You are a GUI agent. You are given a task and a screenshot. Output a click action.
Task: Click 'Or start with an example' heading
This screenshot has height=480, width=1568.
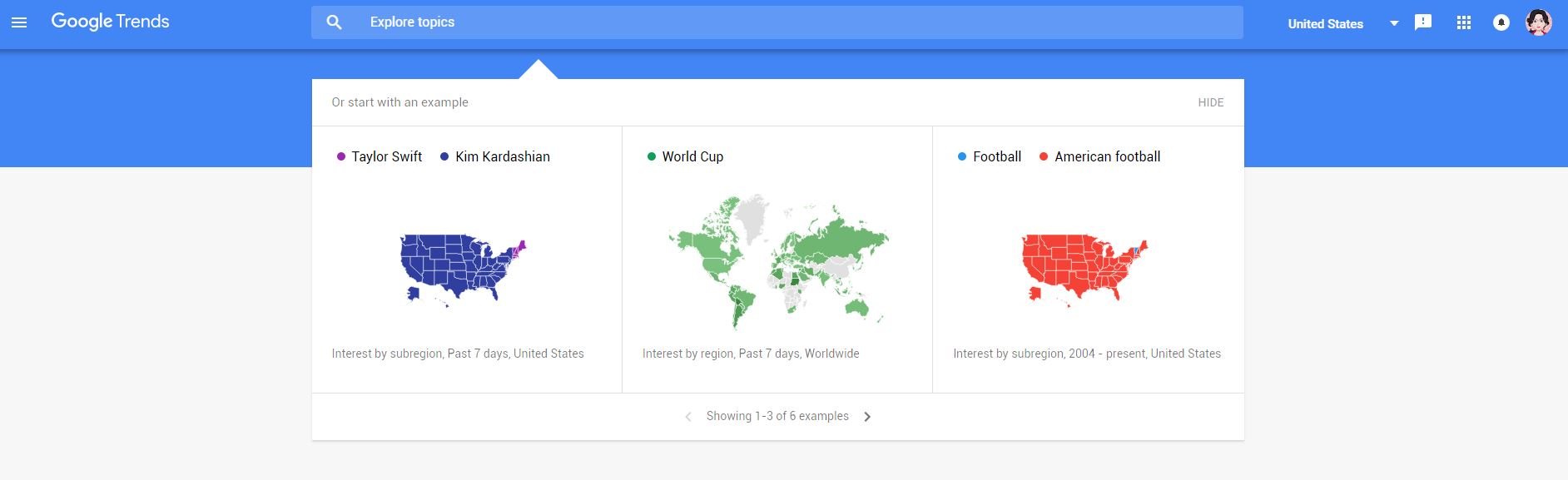[x=399, y=102]
